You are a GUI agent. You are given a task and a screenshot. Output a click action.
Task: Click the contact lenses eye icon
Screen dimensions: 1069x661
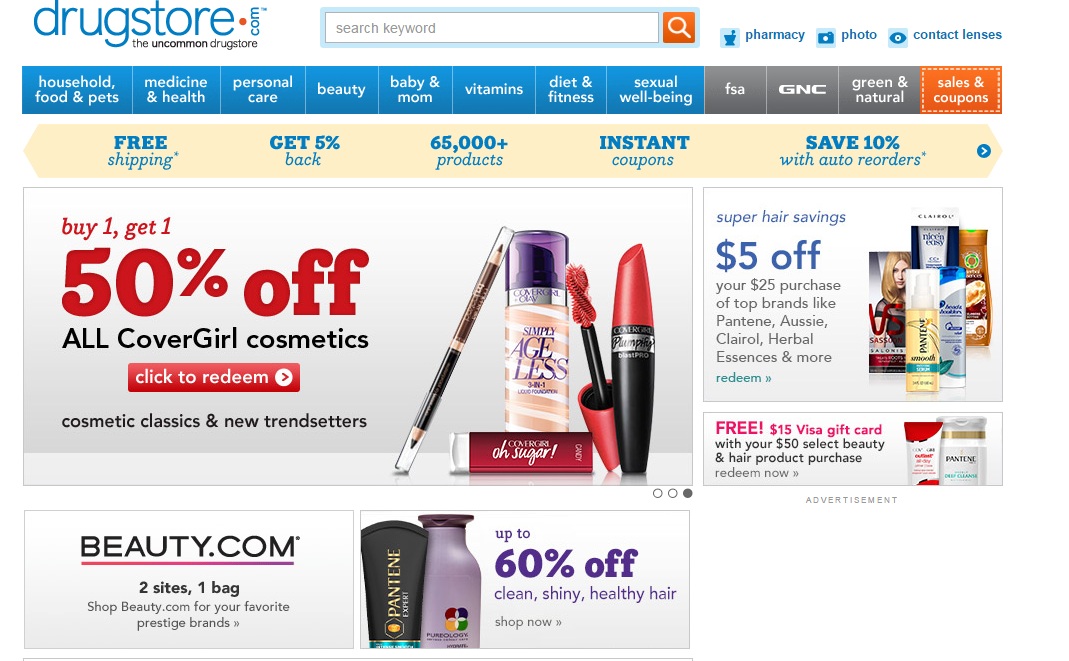pyautogui.click(x=897, y=37)
